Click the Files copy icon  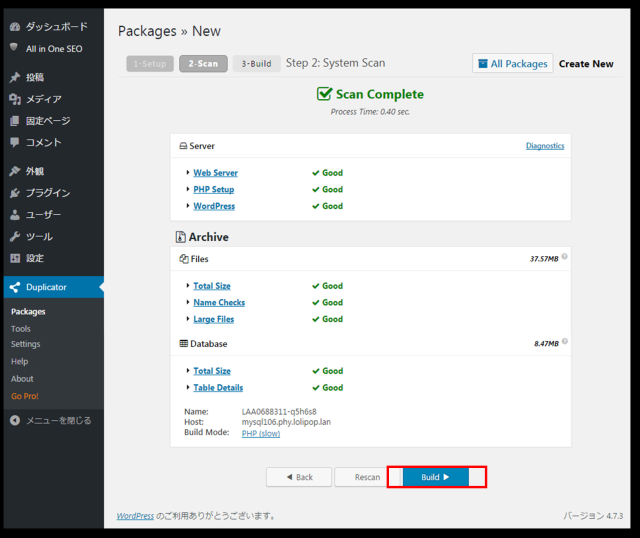point(184,259)
